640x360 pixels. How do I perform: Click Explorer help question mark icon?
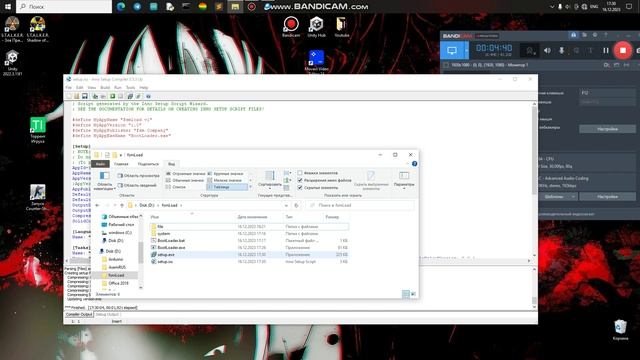[414, 164]
